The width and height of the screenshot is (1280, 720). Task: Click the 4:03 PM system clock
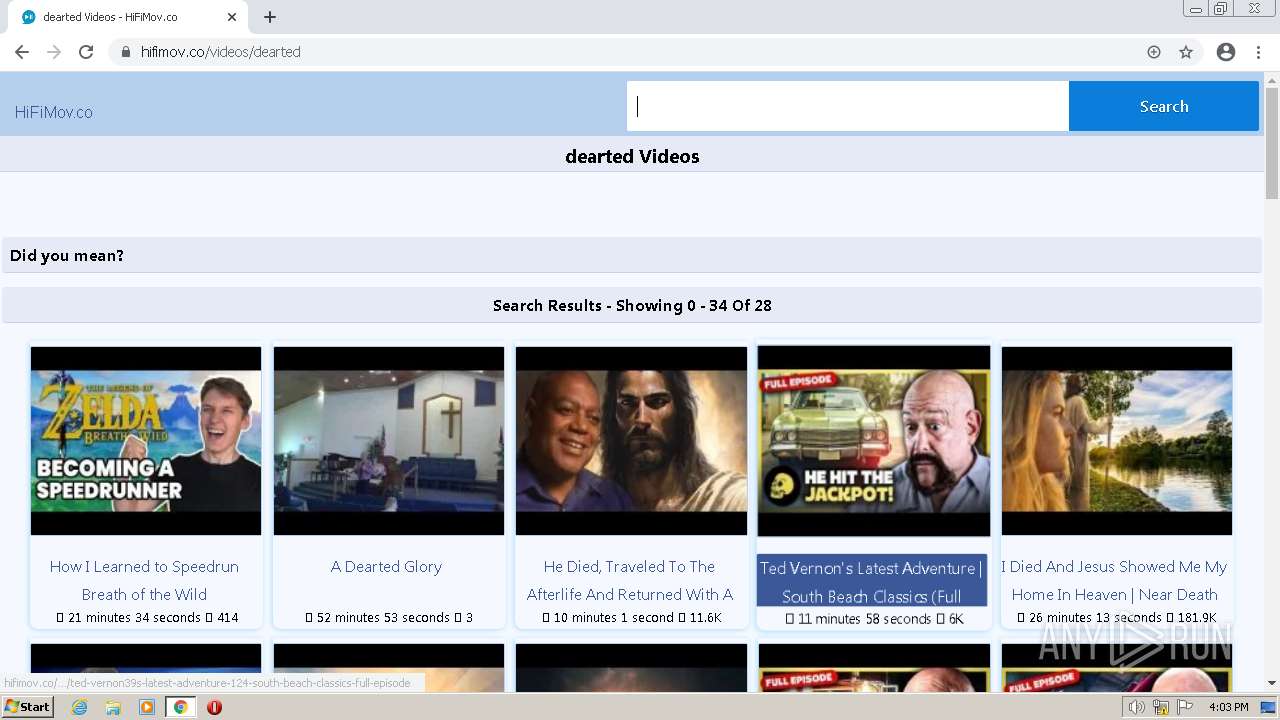click(x=1228, y=707)
